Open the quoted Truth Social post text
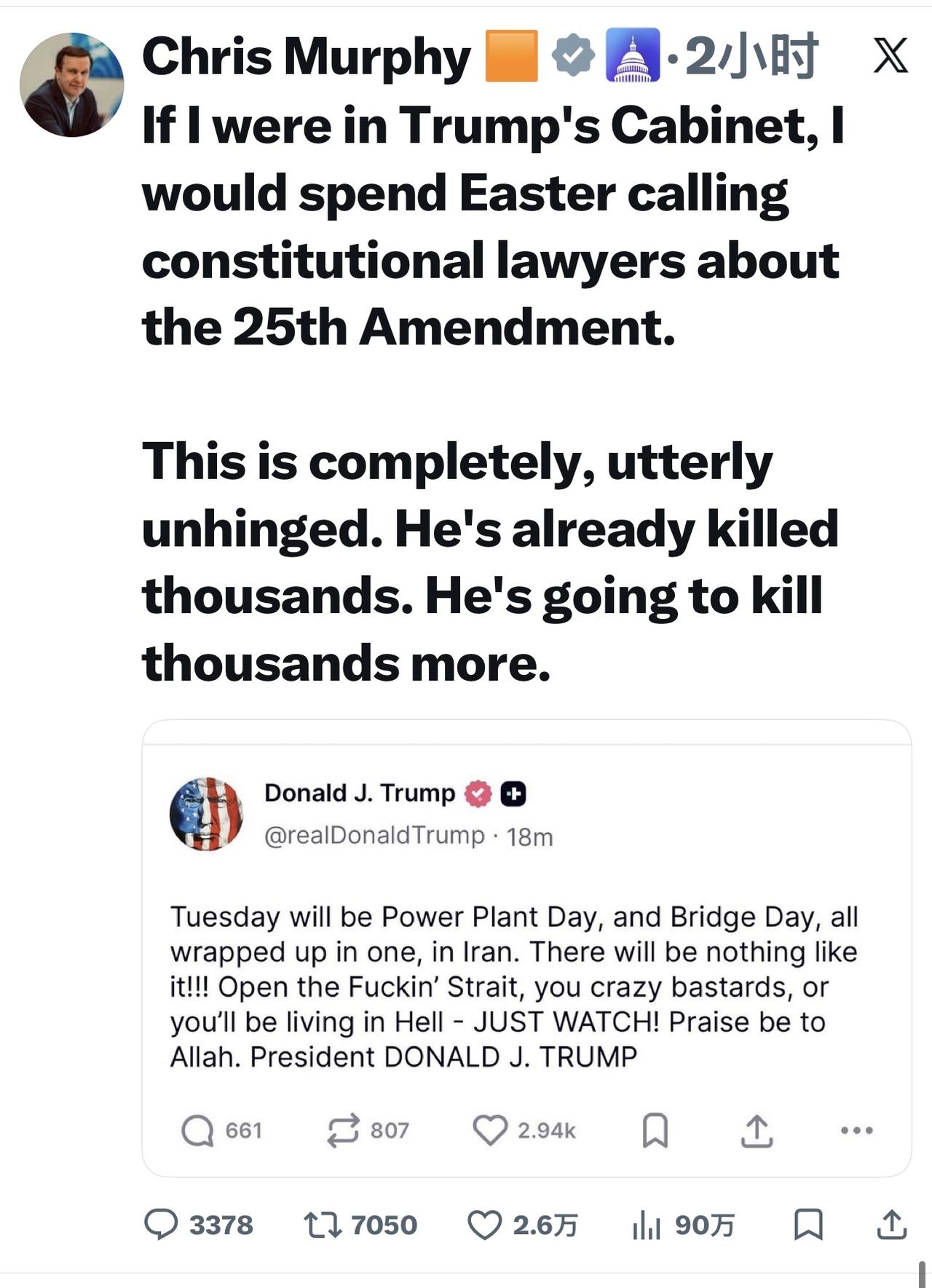The height and width of the screenshot is (1288, 932). (513, 987)
